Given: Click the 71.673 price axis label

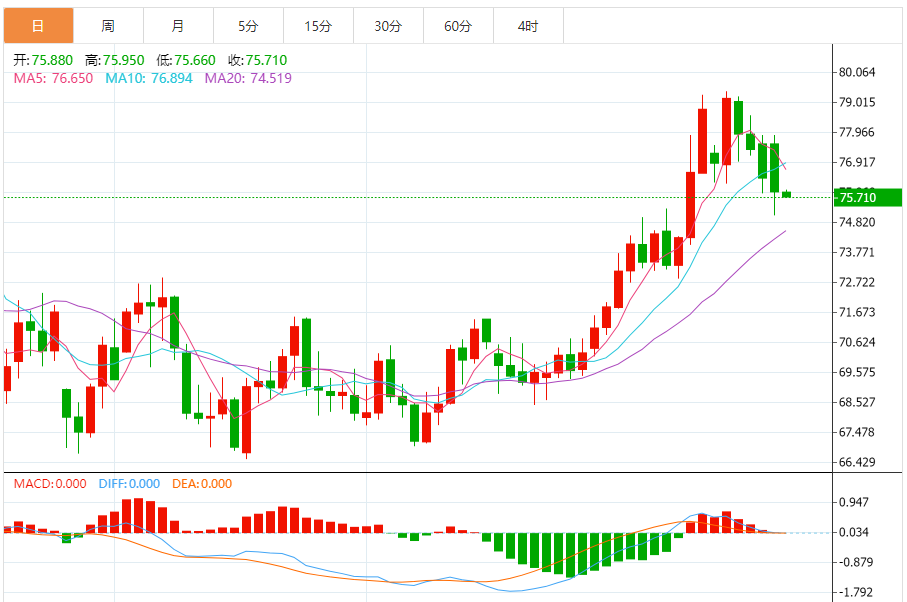Looking at the screenshot, I should click(x=857, y=312).
